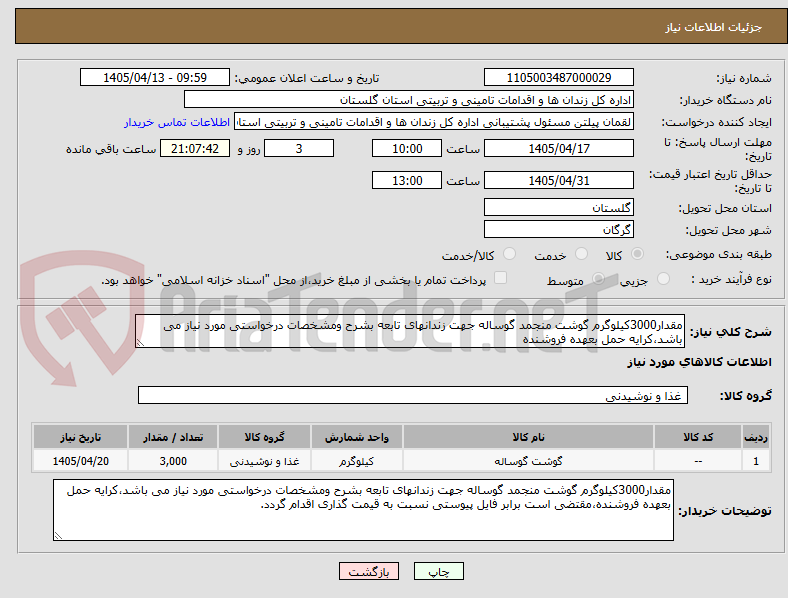Click the توضیحات خریدار text area
The height and width of the screenshot is (598, 788).
click(x=363, y=510)
